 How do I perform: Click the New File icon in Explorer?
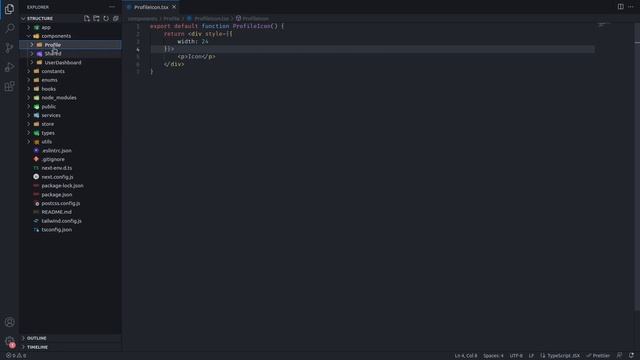coord(87,18)
